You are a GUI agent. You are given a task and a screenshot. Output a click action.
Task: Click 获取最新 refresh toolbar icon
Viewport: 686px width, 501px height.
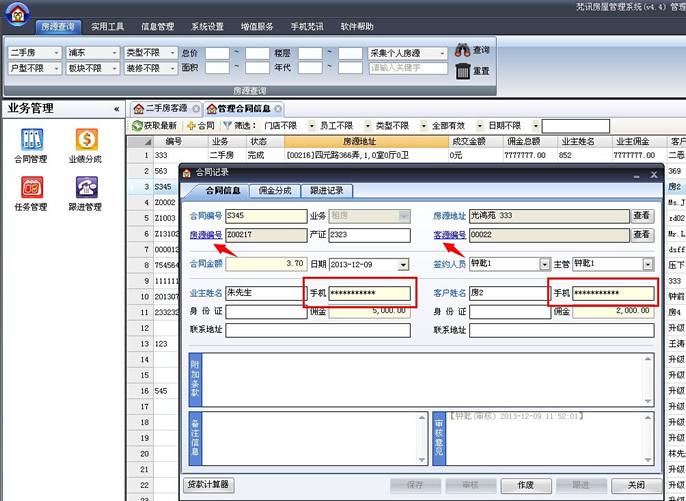click(x=155, y=126)
